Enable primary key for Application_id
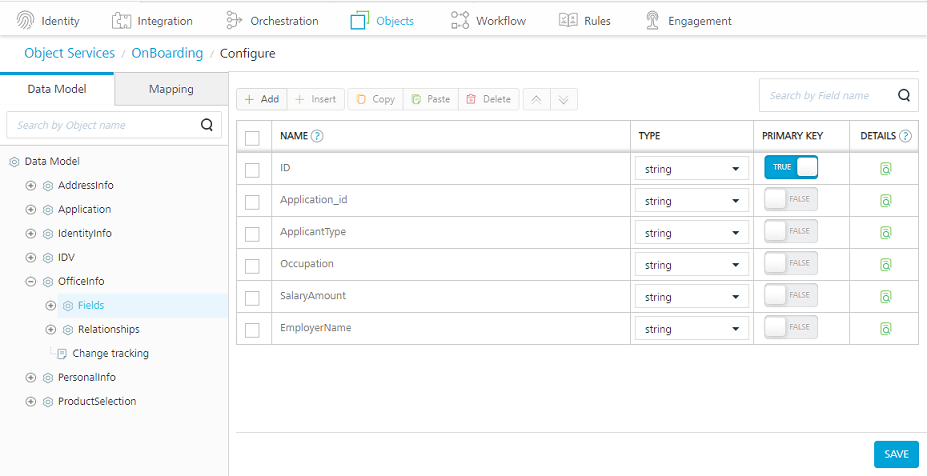The height and width of the screenshot is (476, 927). tap(791, 200)
